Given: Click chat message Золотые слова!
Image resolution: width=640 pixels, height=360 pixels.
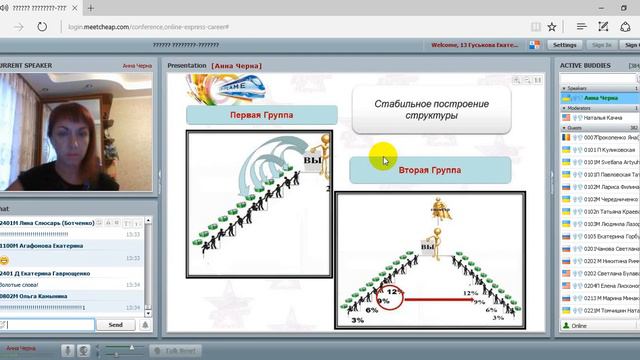Looking at the screenshot, I should tap(19, 284).
